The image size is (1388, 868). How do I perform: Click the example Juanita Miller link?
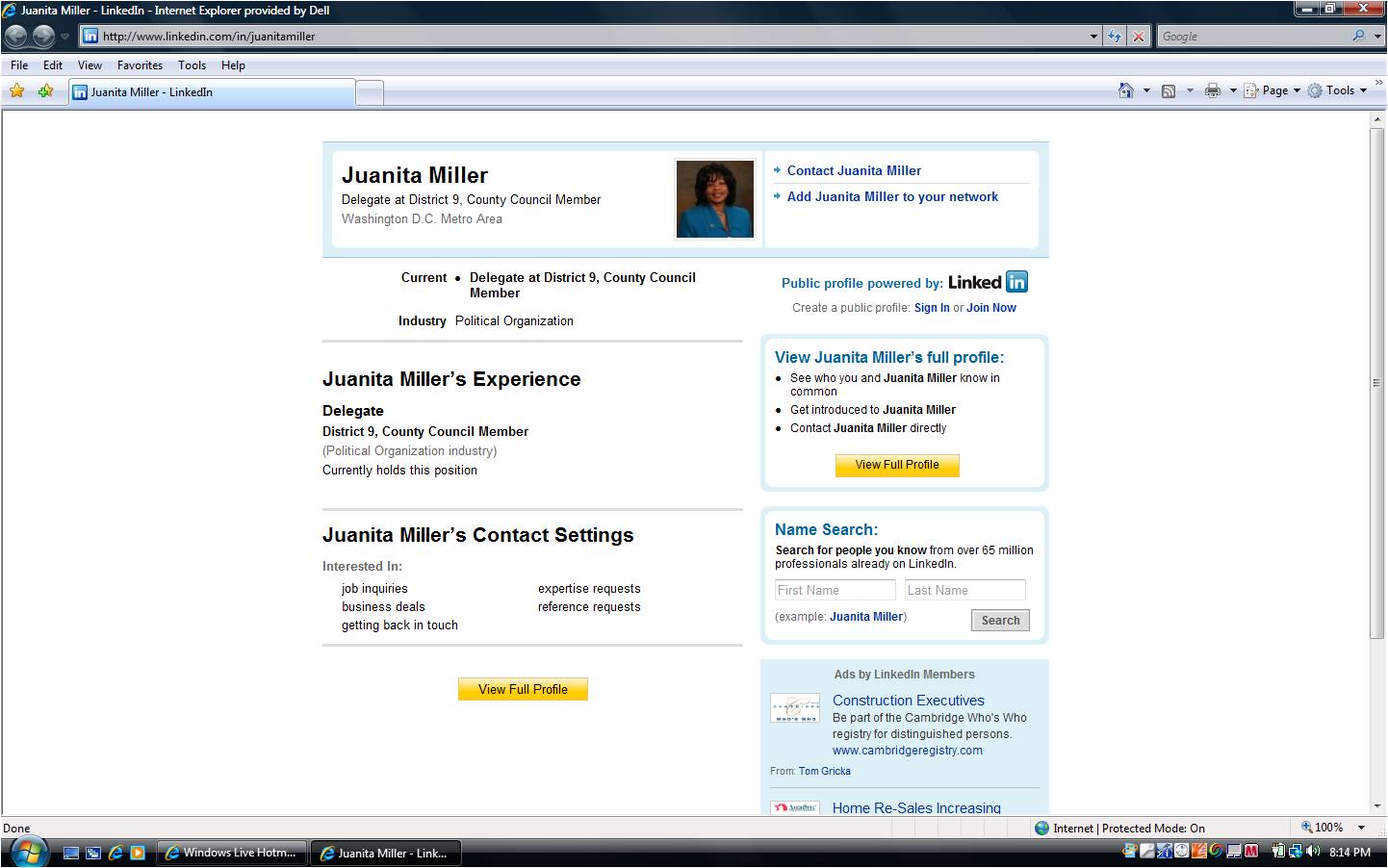866,617
